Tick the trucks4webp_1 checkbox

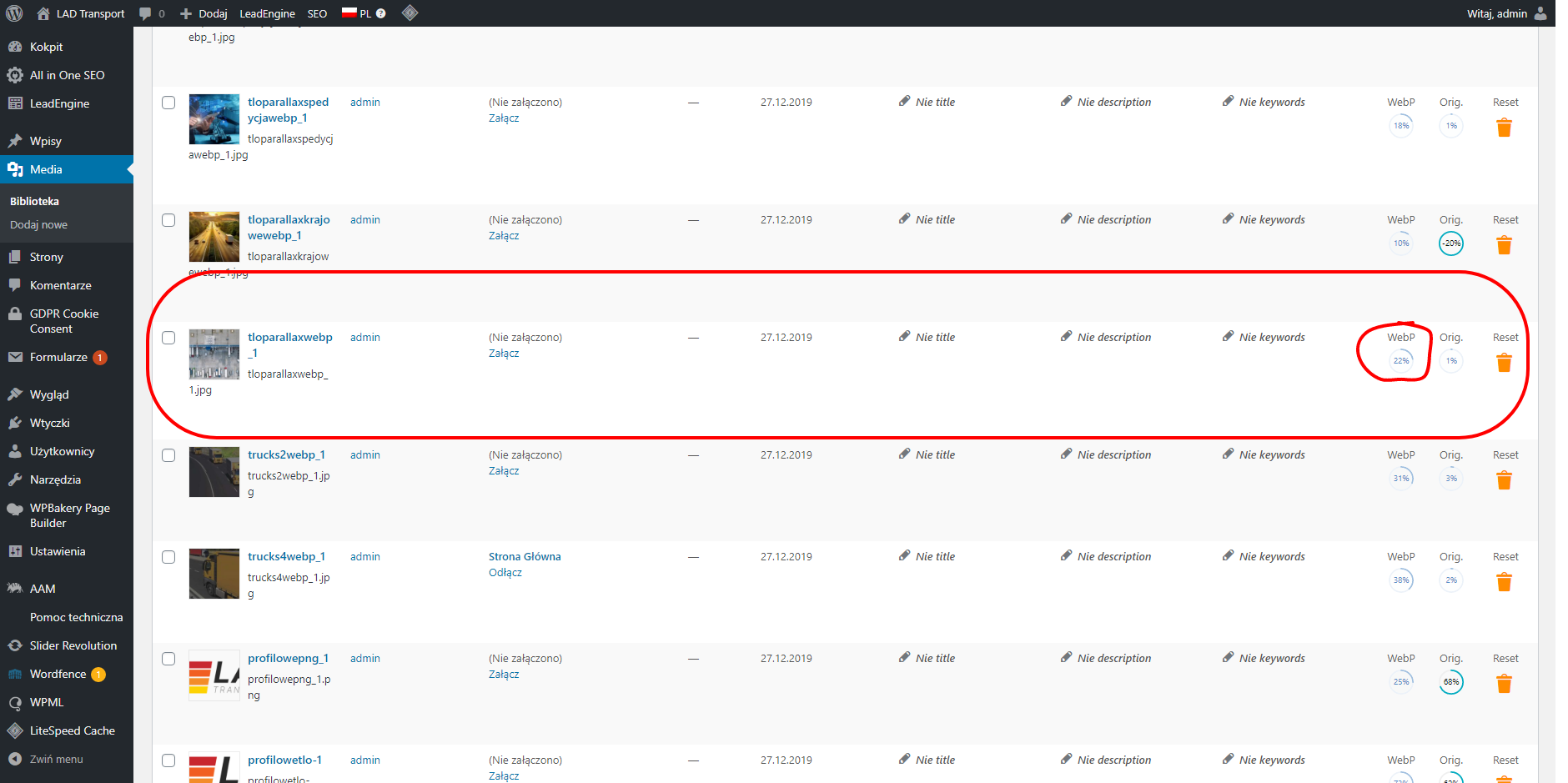(168, 557)
